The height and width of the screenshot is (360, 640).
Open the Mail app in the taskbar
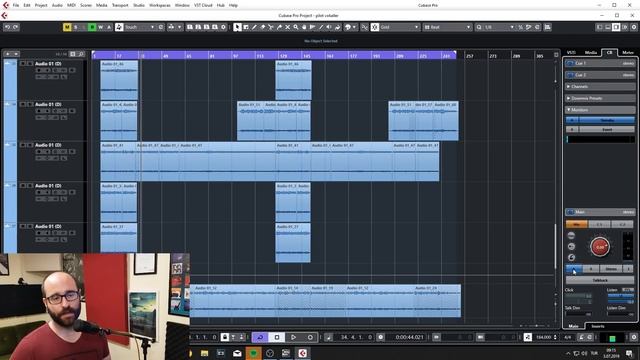pyautogui.click(x=237, y=353)
